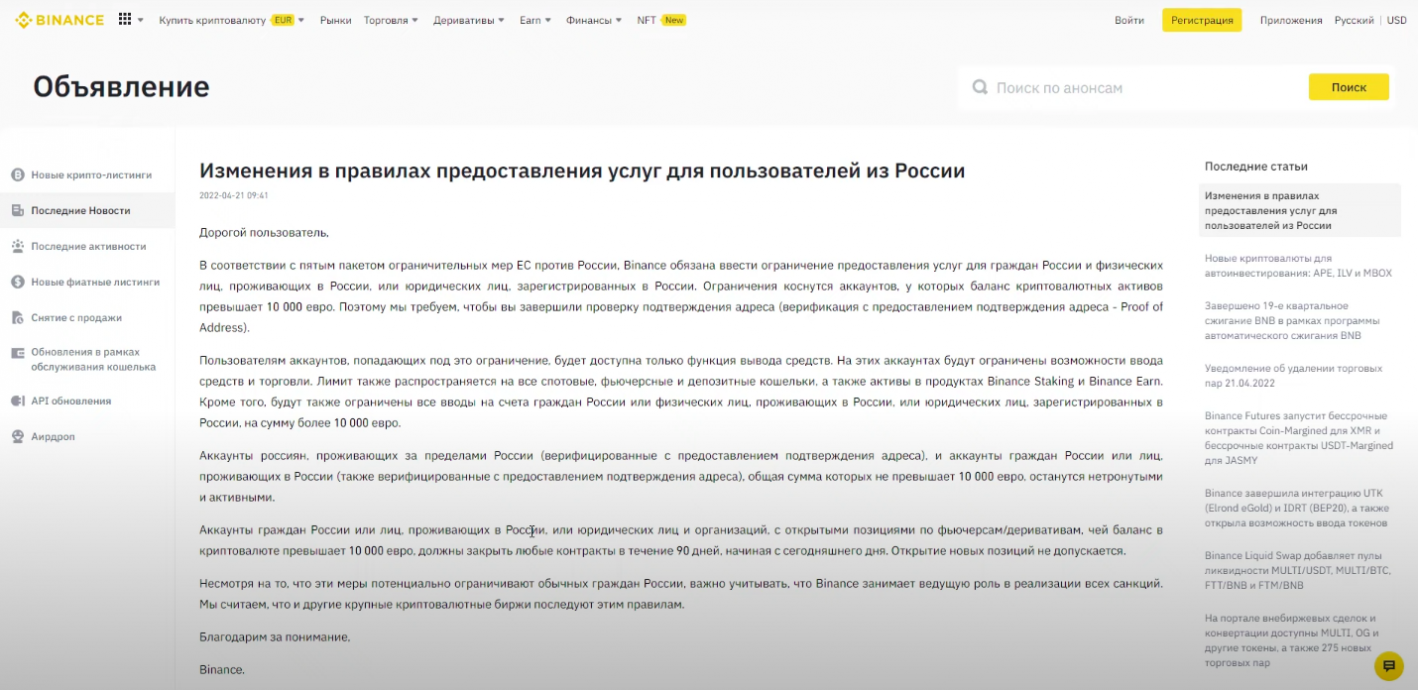Open Binance Liquid Swap пулы ликвидности article
The image size is (1418, 690).
1296,570
